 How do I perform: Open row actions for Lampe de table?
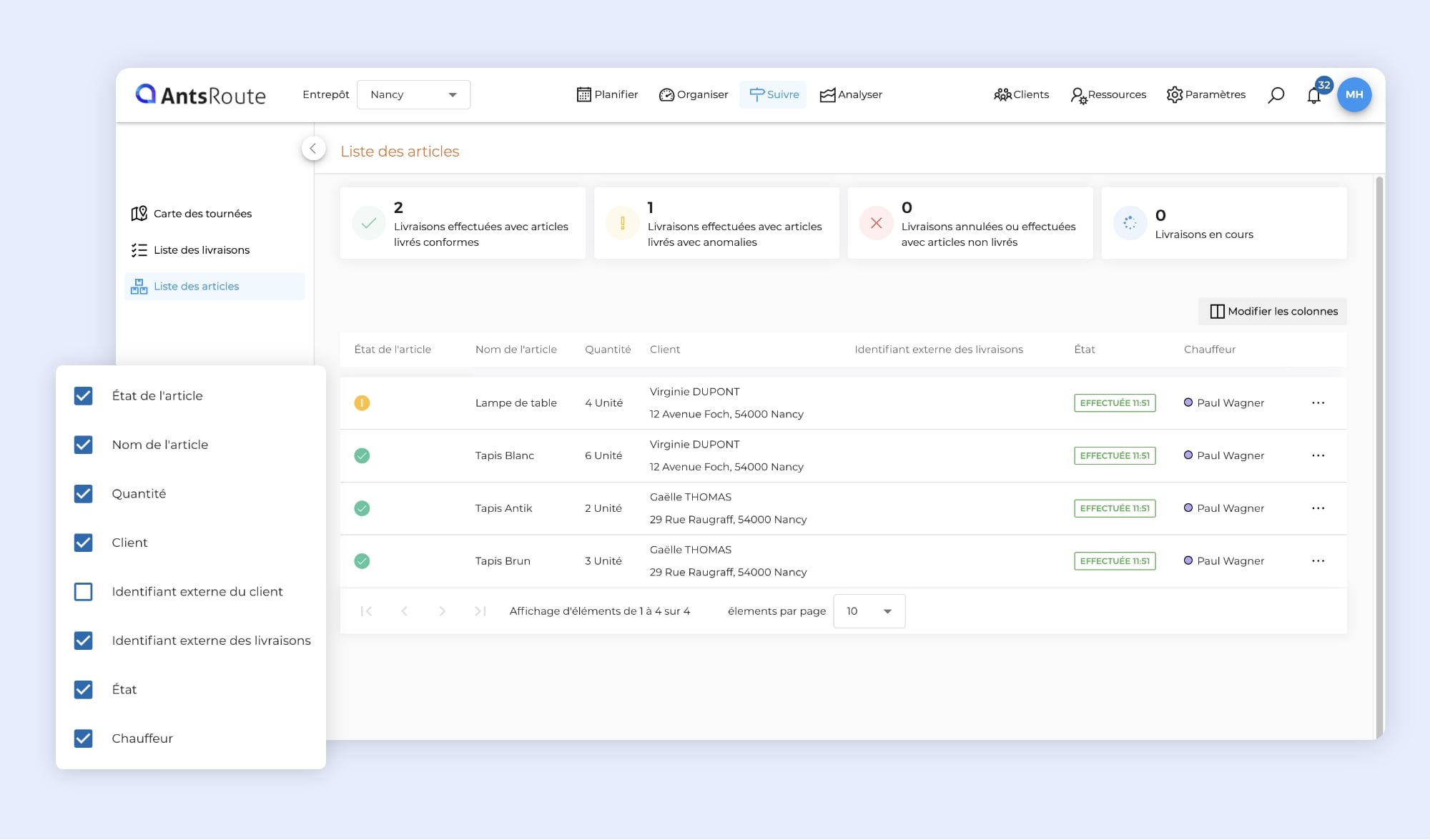coord(1318,403)
